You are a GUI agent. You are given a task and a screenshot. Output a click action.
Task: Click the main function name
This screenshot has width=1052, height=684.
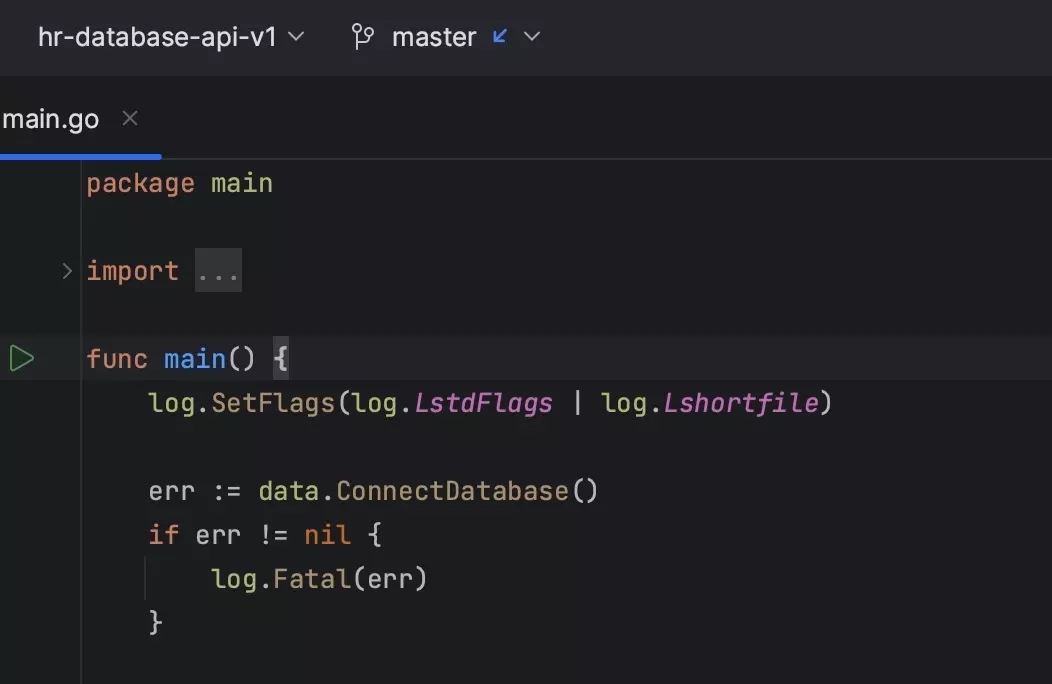point(196,359)
